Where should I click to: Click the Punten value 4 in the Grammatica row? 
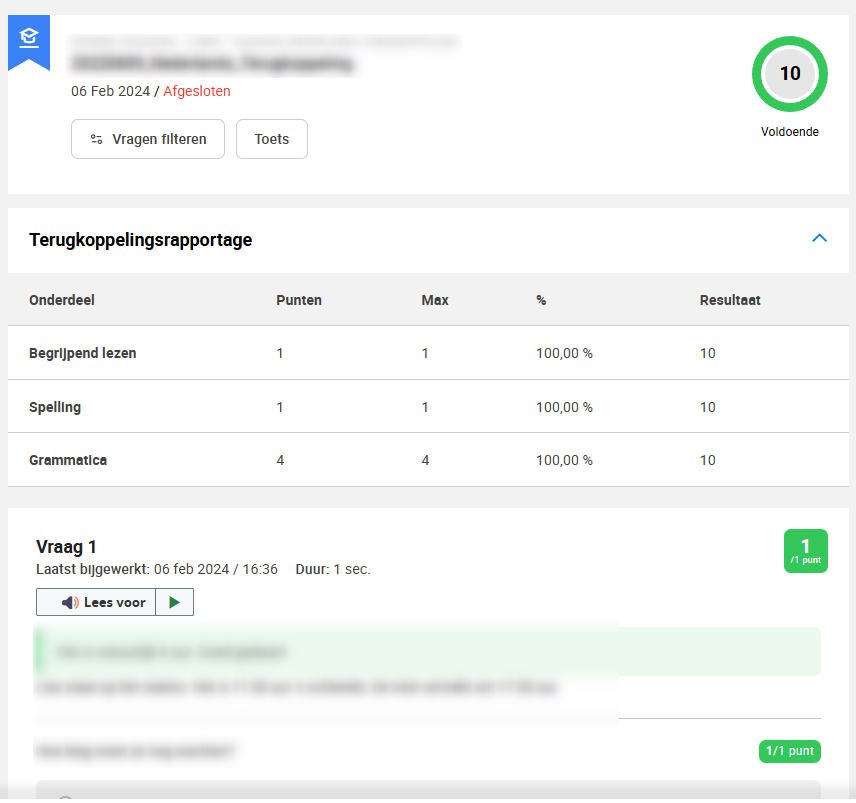pos(280,460)
